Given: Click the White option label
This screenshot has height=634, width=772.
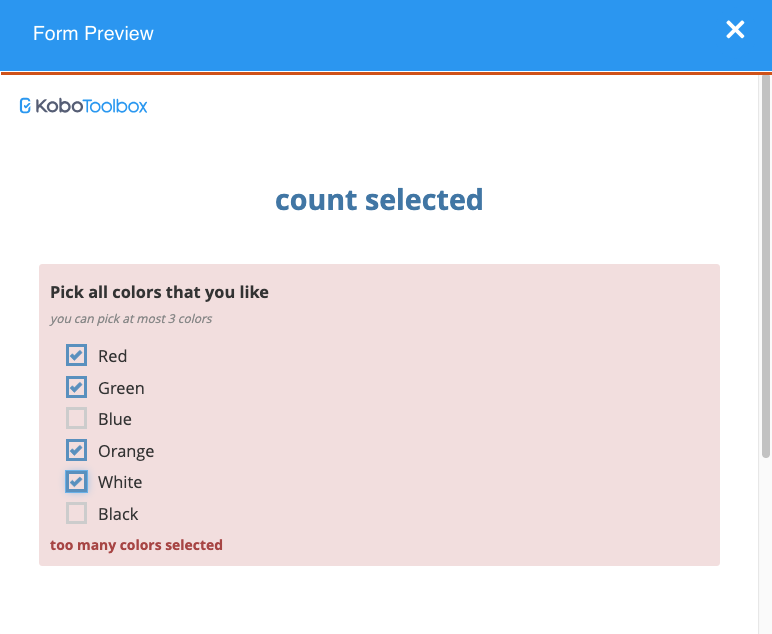Looking at the screenshot, I should 120,482.
